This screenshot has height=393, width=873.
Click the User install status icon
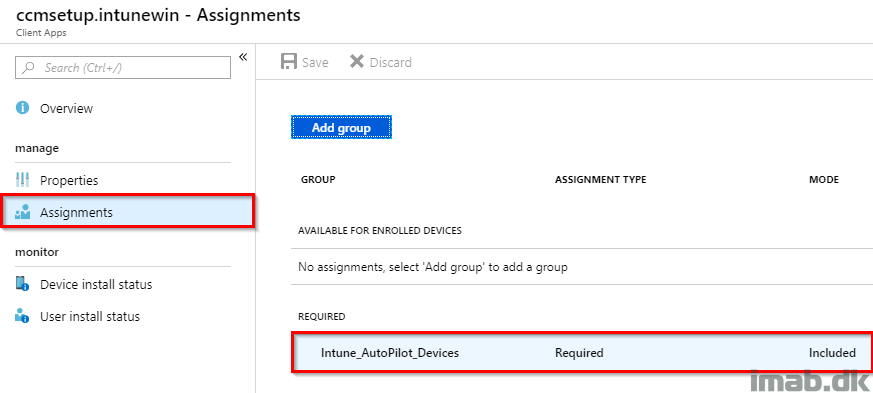pyautogui.click(x=22, y=316)
